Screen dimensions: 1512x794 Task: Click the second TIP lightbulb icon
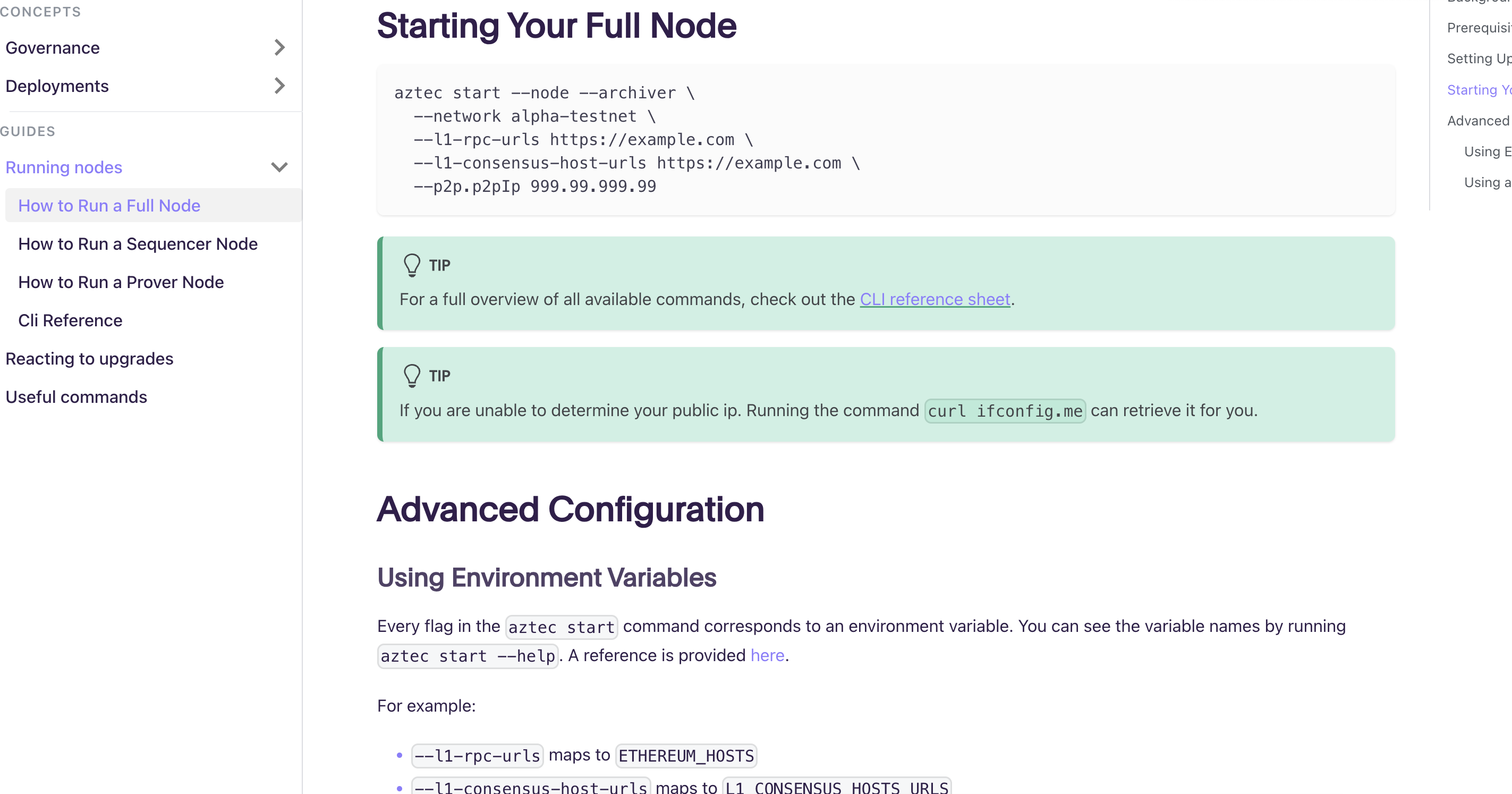coord(412,376)
